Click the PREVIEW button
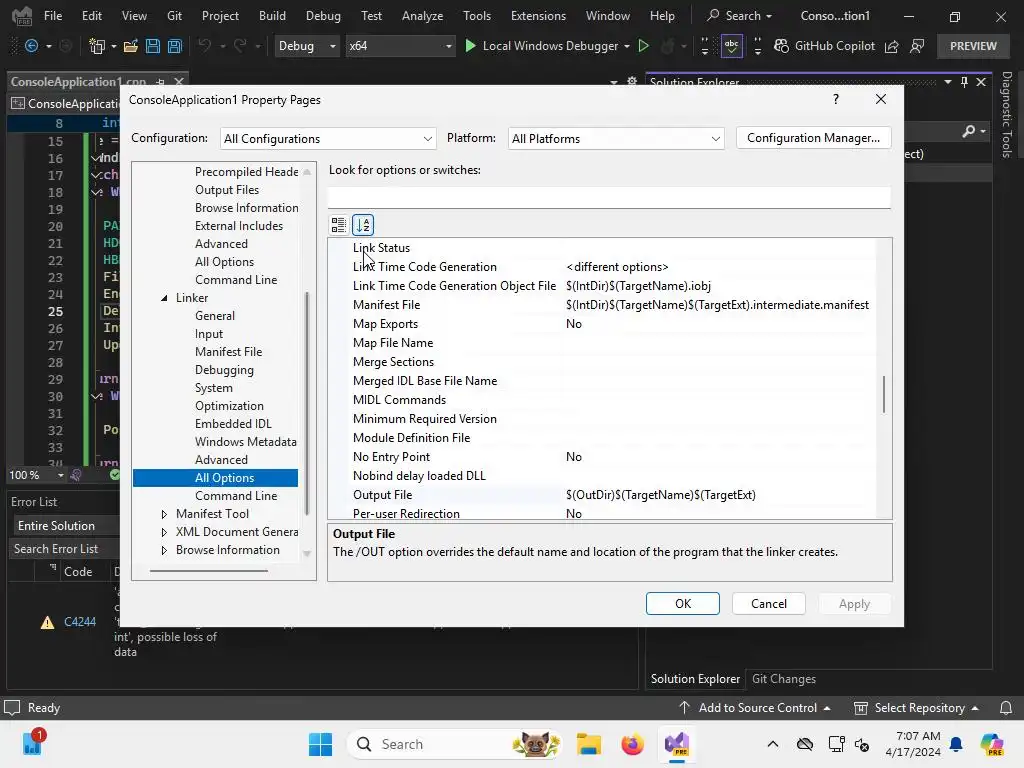1024x768 pixels. pyautogui.click(x=973, y=46)
